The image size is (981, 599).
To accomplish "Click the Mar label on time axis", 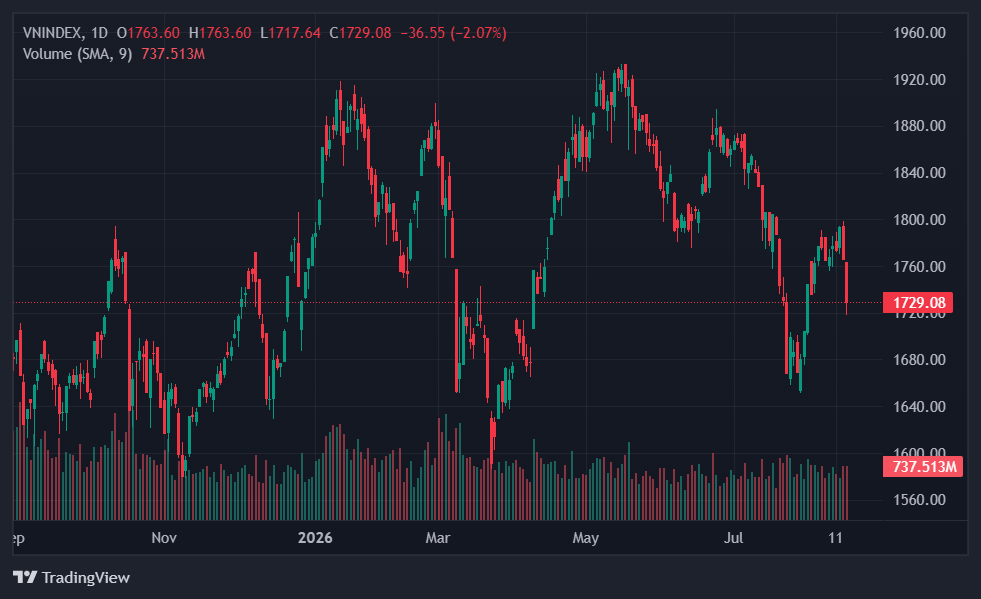I will point(438,538).
